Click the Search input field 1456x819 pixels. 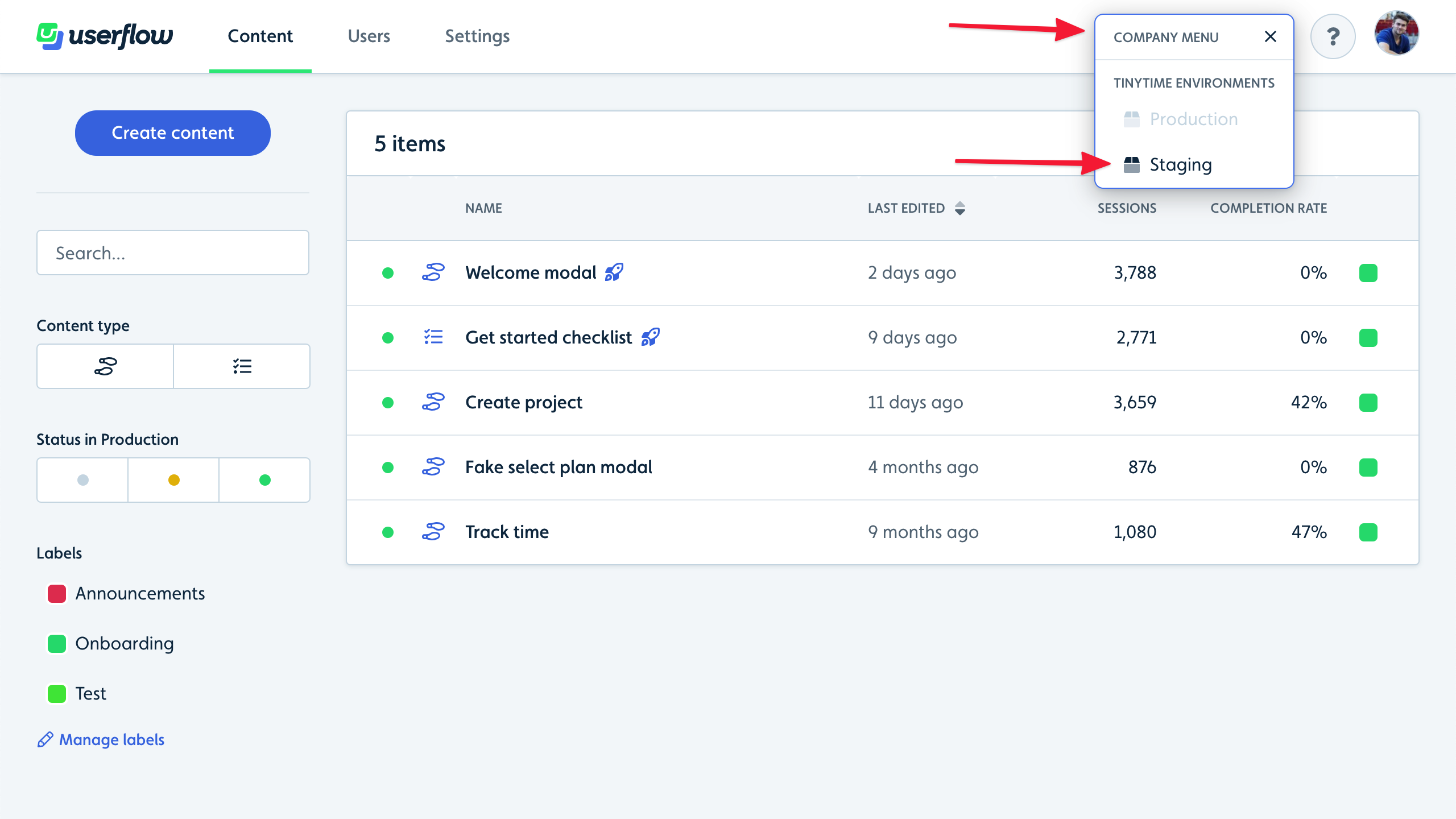173,252
